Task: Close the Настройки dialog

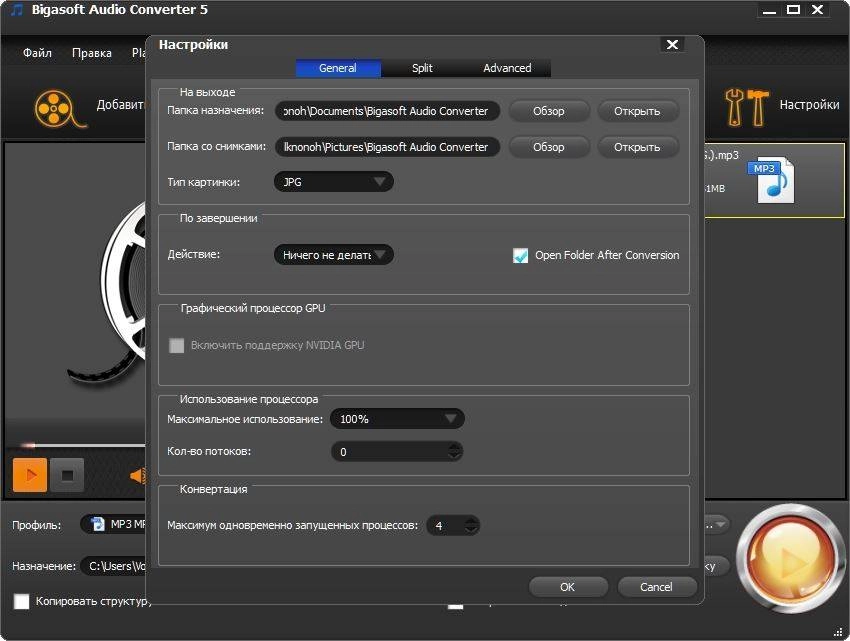Action: (x=672, y=44)
